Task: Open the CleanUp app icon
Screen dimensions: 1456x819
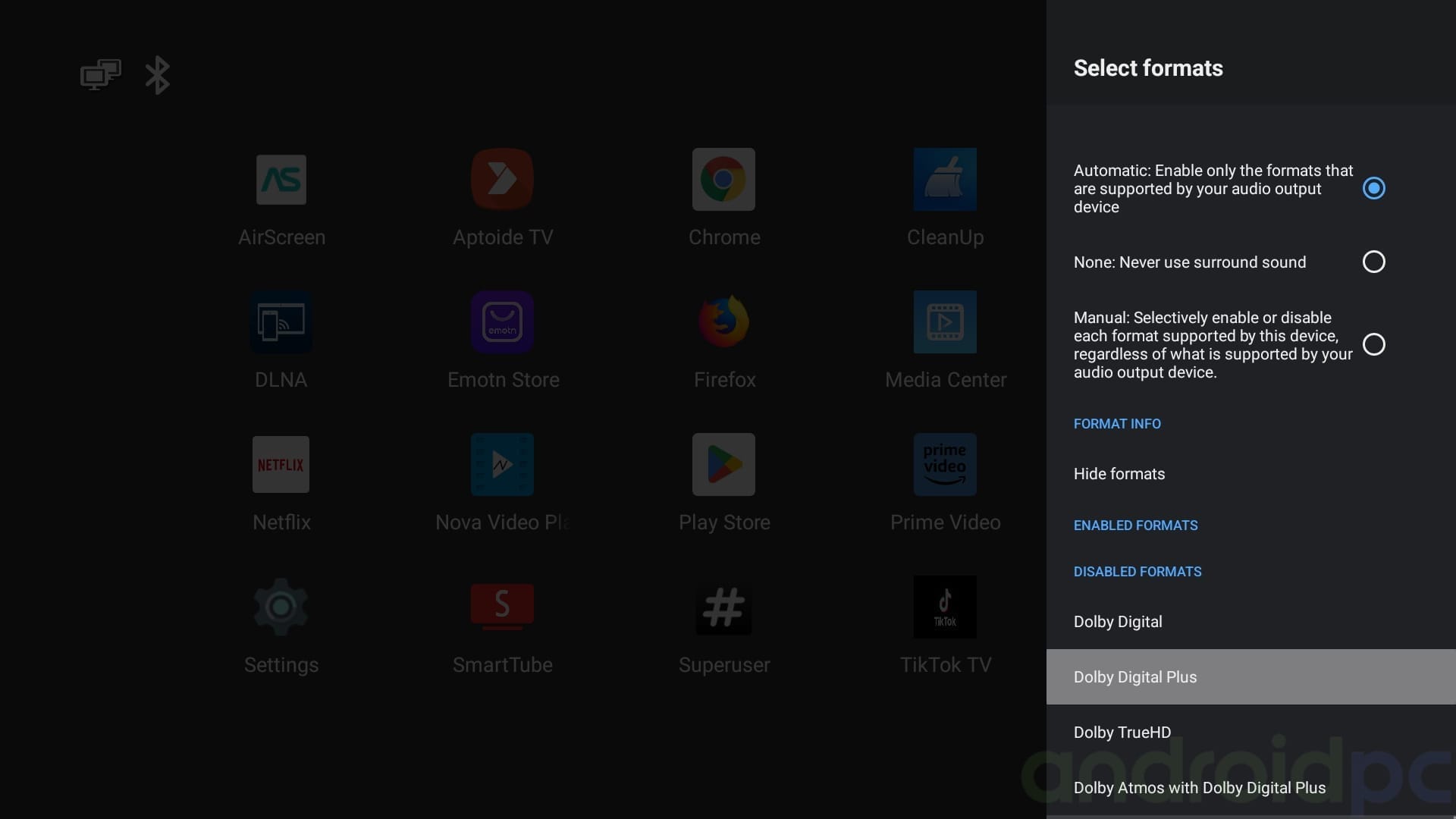Action: pos(945,180)
